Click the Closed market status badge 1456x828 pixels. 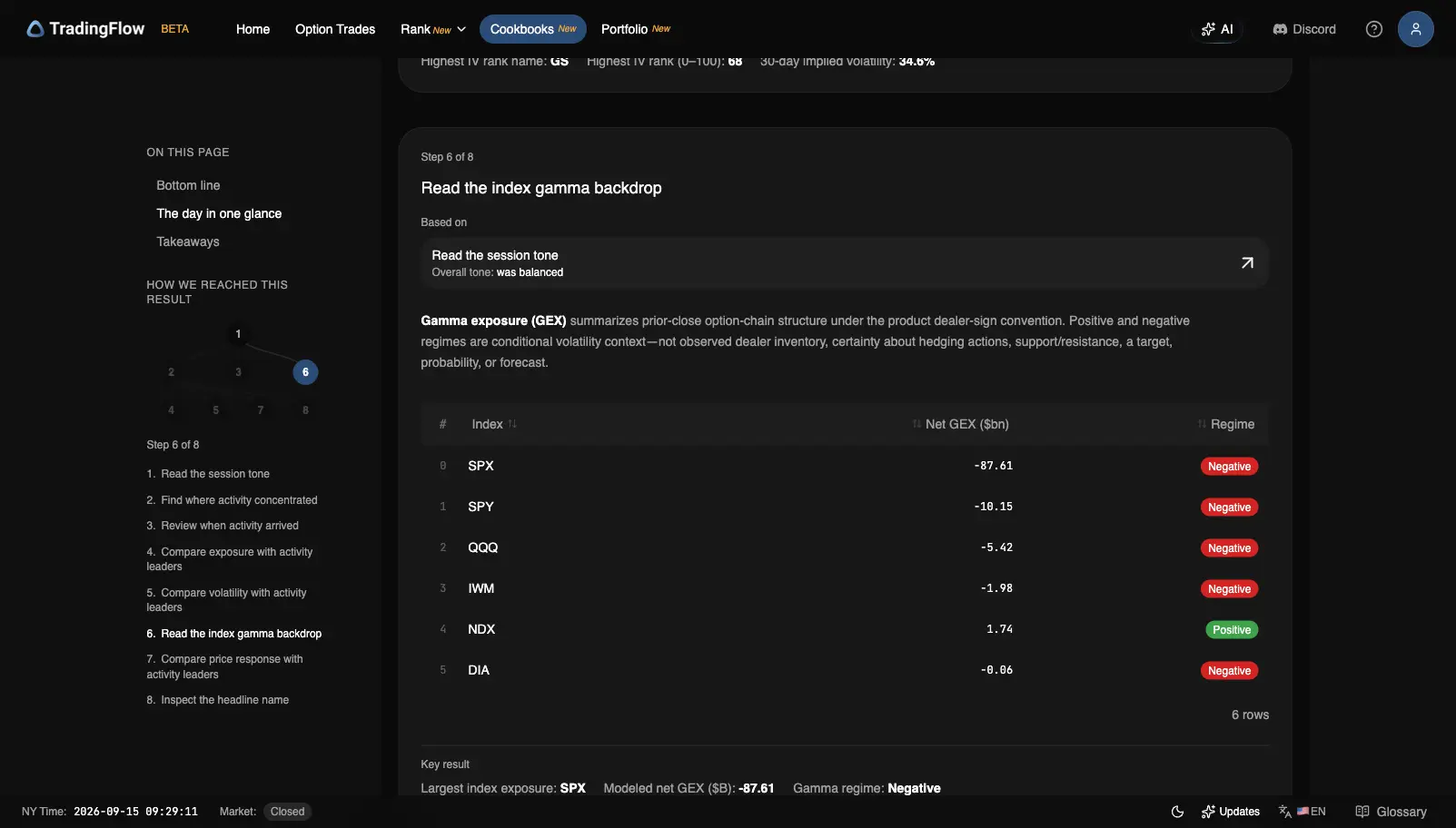287,812
